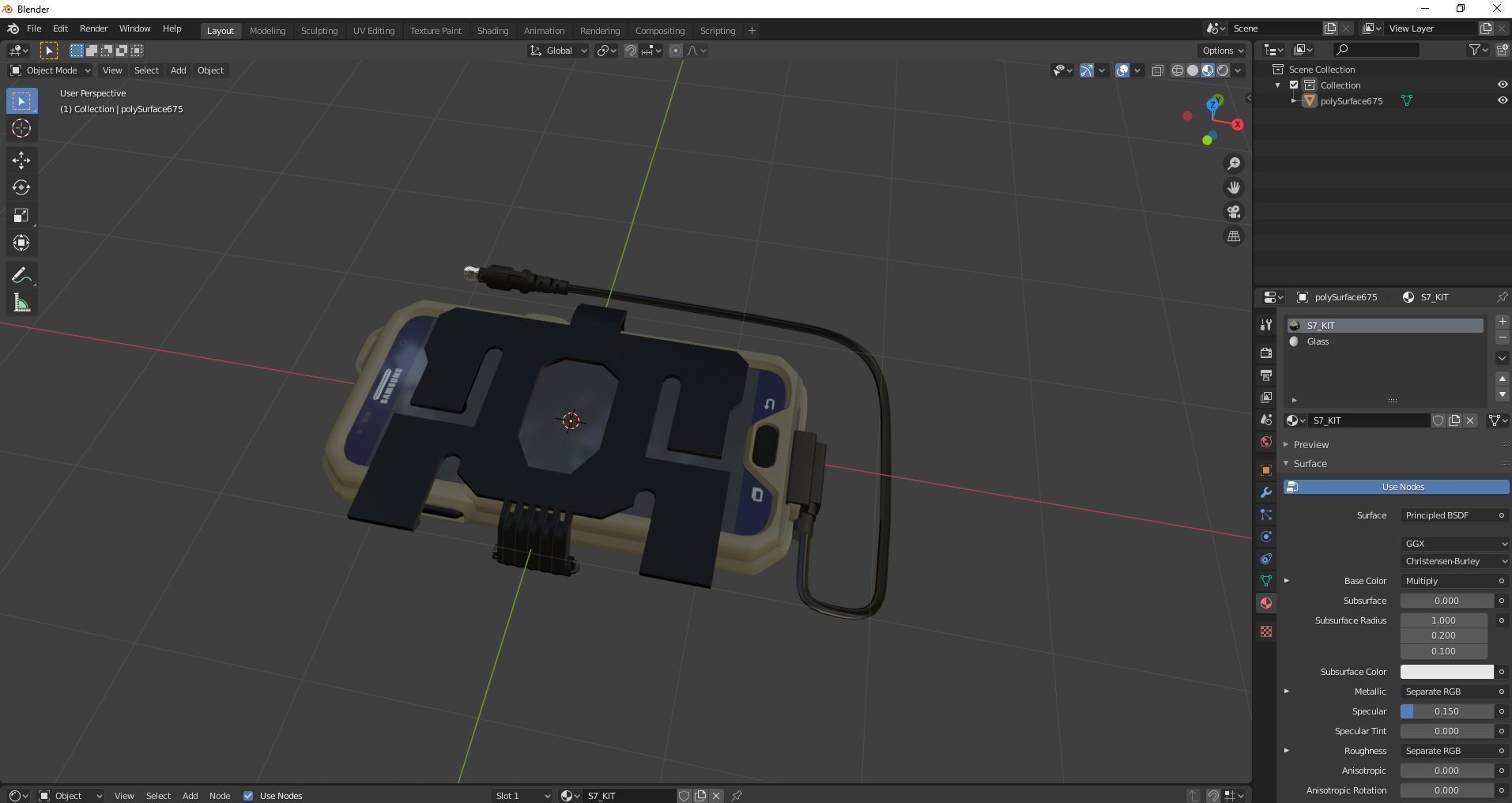Open the View Layer properties tab
The height and width of the screenshot is (803, 1512).
(x=1266, y=397)
